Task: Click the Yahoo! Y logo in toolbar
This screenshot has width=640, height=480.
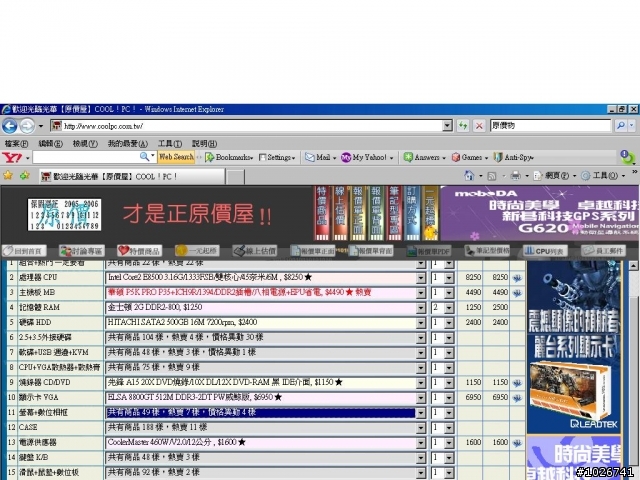Action: [x=12, y=157]
